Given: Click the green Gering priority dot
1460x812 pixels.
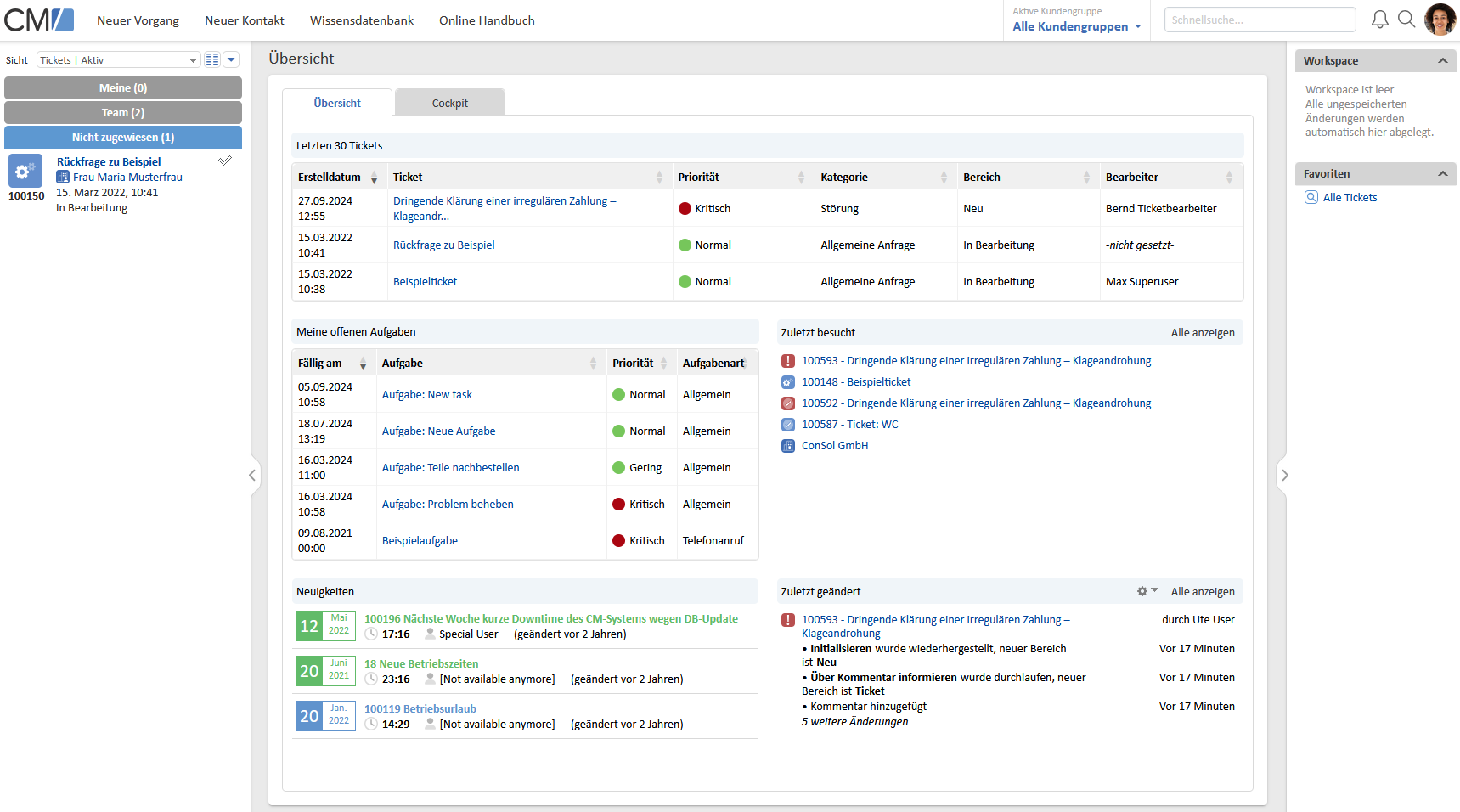Looking at the screenshot, I should point(619,467).
